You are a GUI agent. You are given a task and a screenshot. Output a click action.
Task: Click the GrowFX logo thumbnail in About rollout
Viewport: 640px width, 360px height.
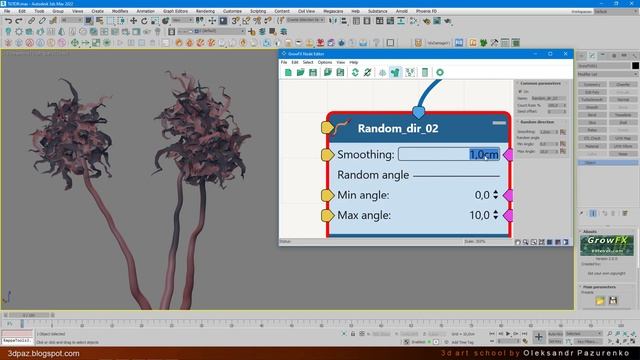(607, 245)
